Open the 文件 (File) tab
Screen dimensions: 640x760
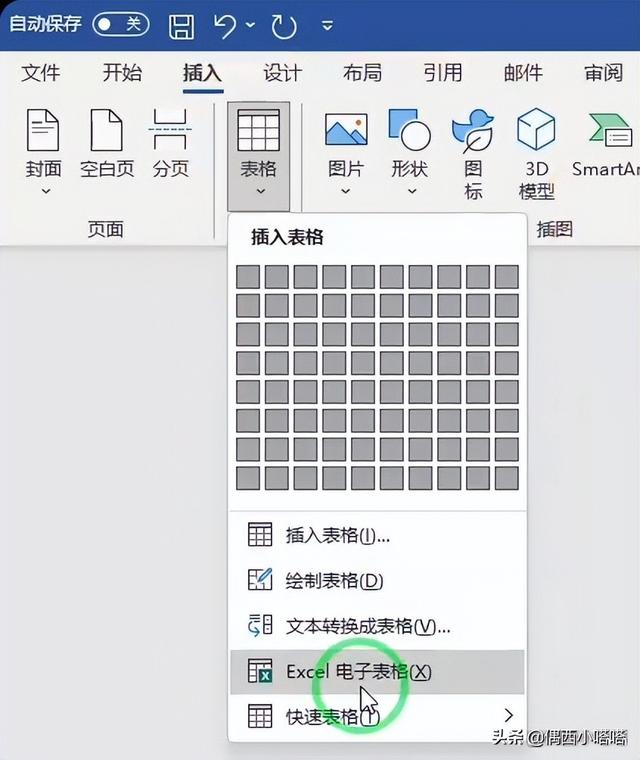click(x=41, y=73)
